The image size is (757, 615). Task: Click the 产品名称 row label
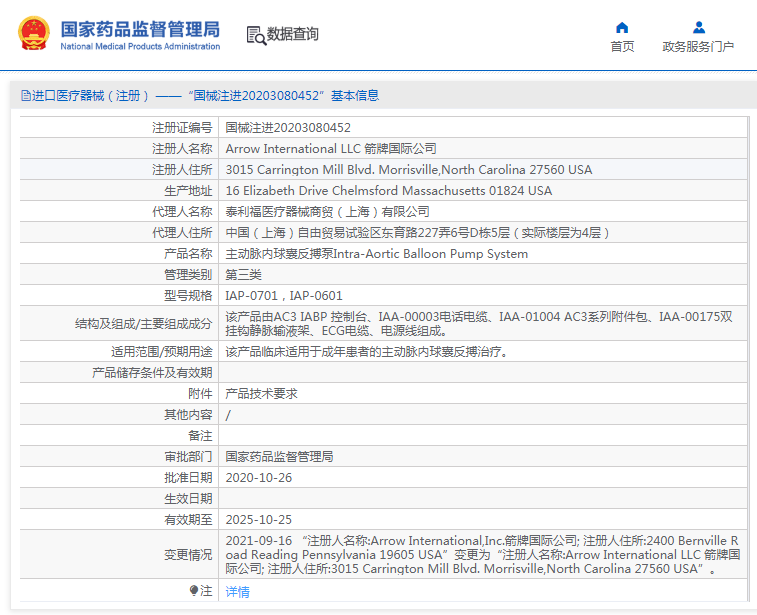(188, 253)
